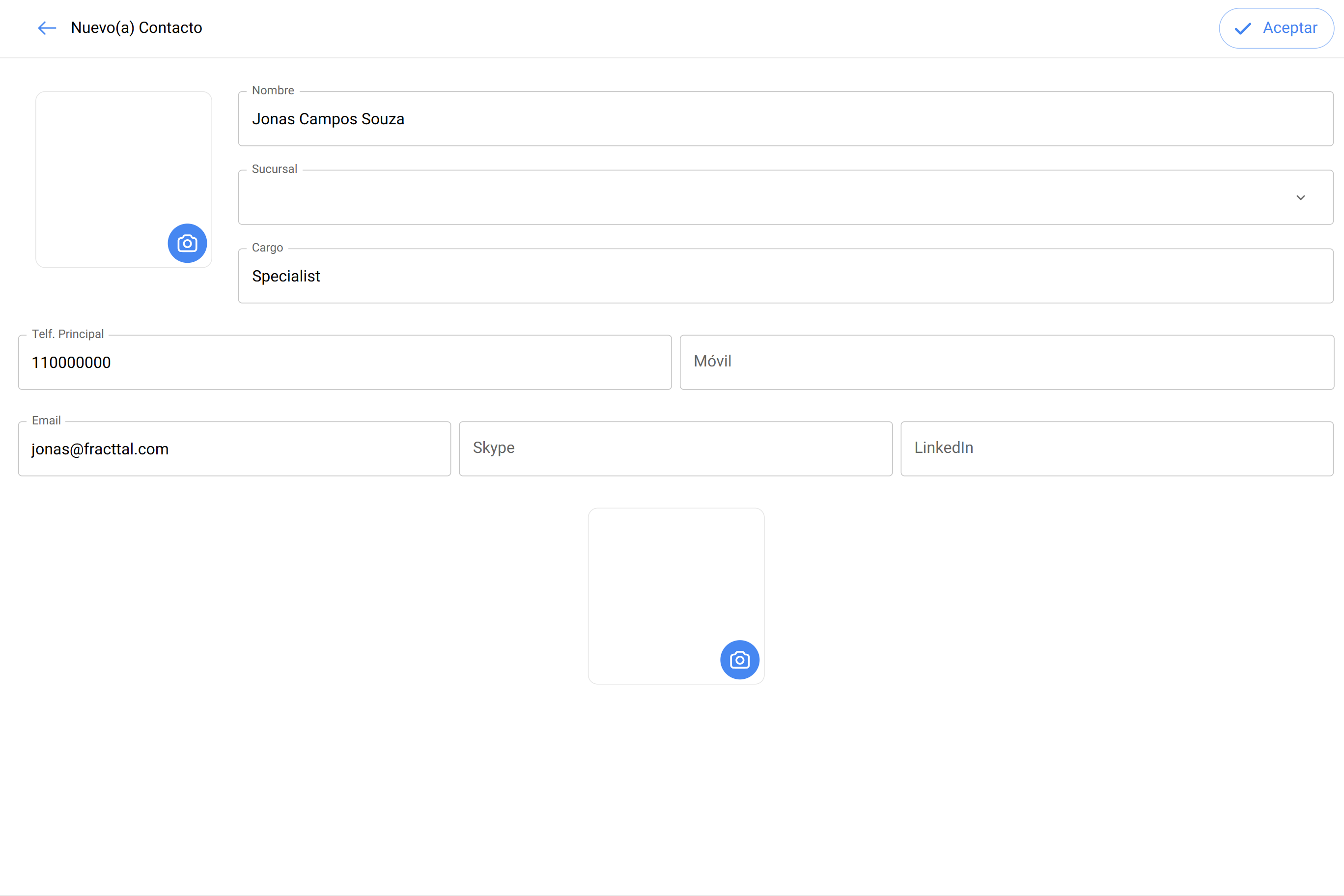Edit the Email field jonas@fracttal.com

[234, 449]
